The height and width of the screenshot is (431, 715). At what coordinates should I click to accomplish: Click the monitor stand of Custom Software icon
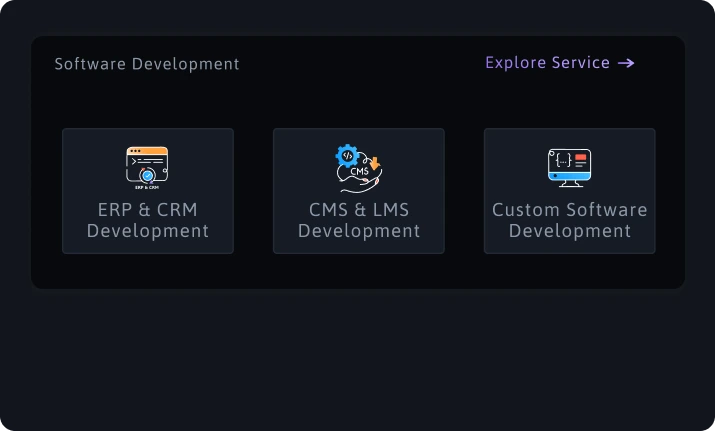(570, 184)
